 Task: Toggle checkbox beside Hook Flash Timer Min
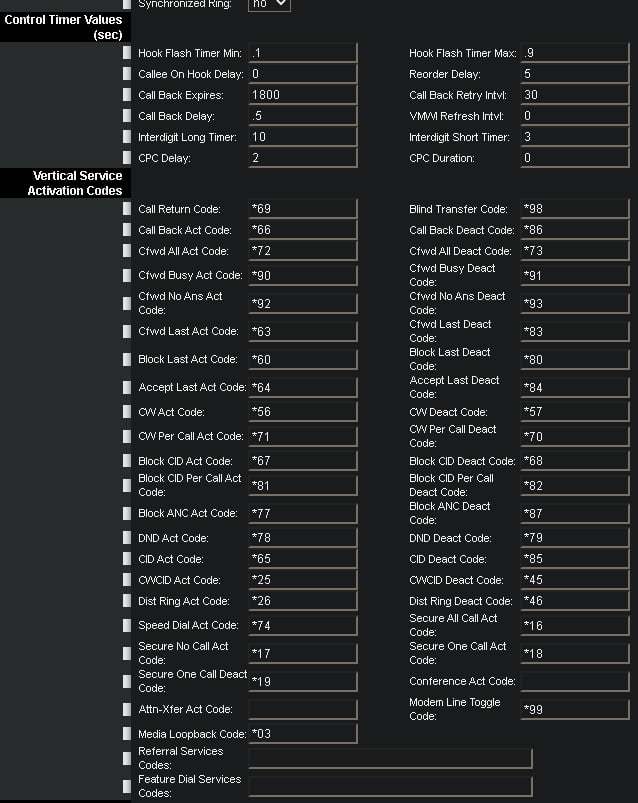[x=127, y=53]
